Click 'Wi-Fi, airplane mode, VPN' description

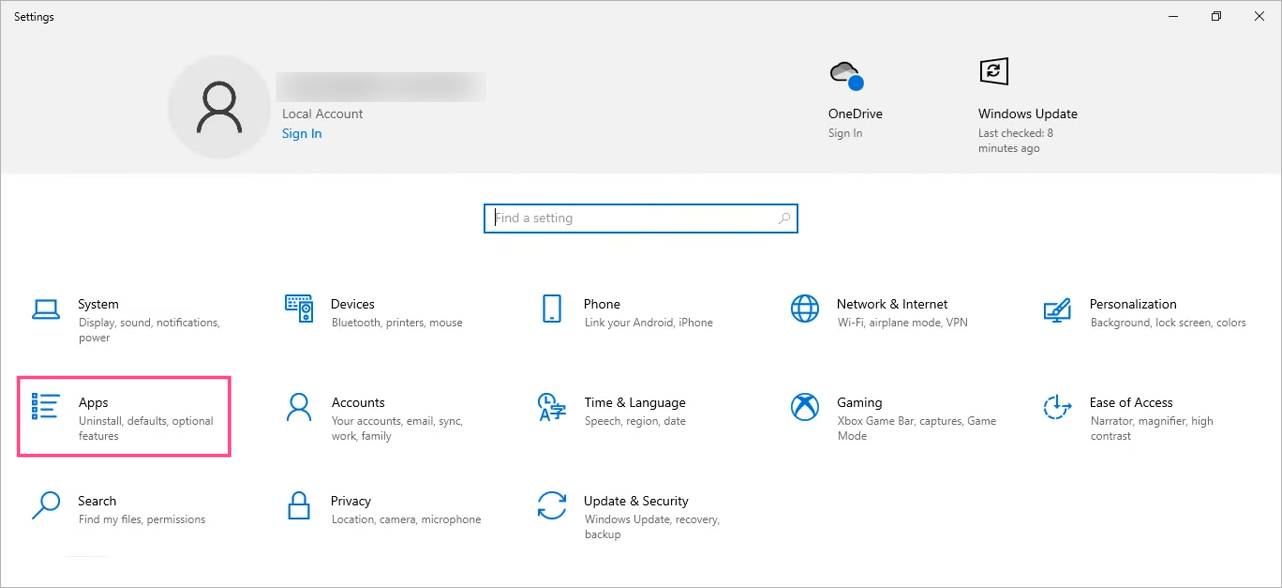click(902, 323)
